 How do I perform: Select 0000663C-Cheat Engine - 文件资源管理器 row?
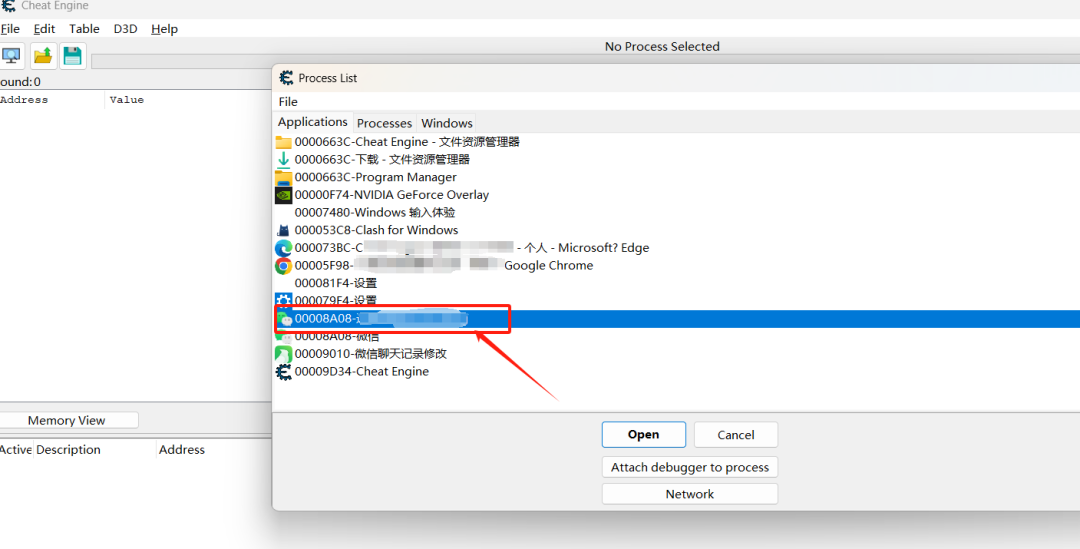click(676, 142)
